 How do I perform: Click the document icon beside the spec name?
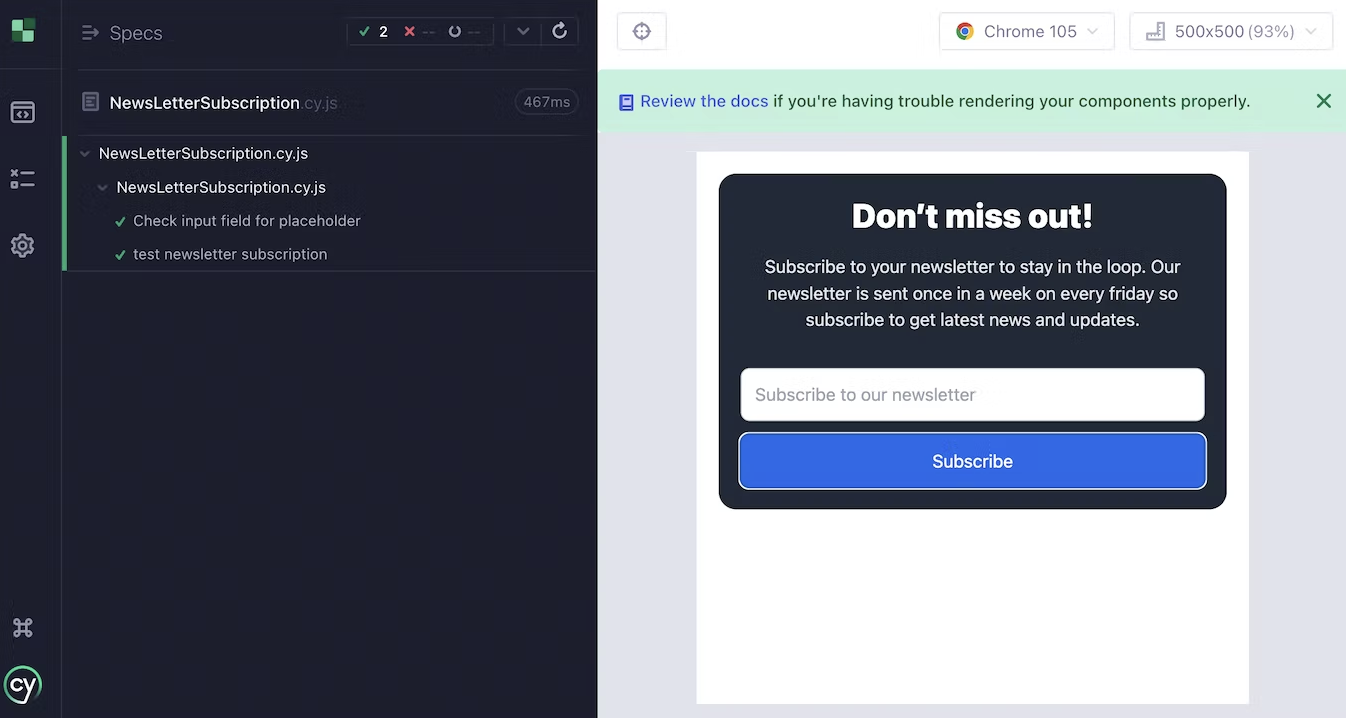(91, 102)
